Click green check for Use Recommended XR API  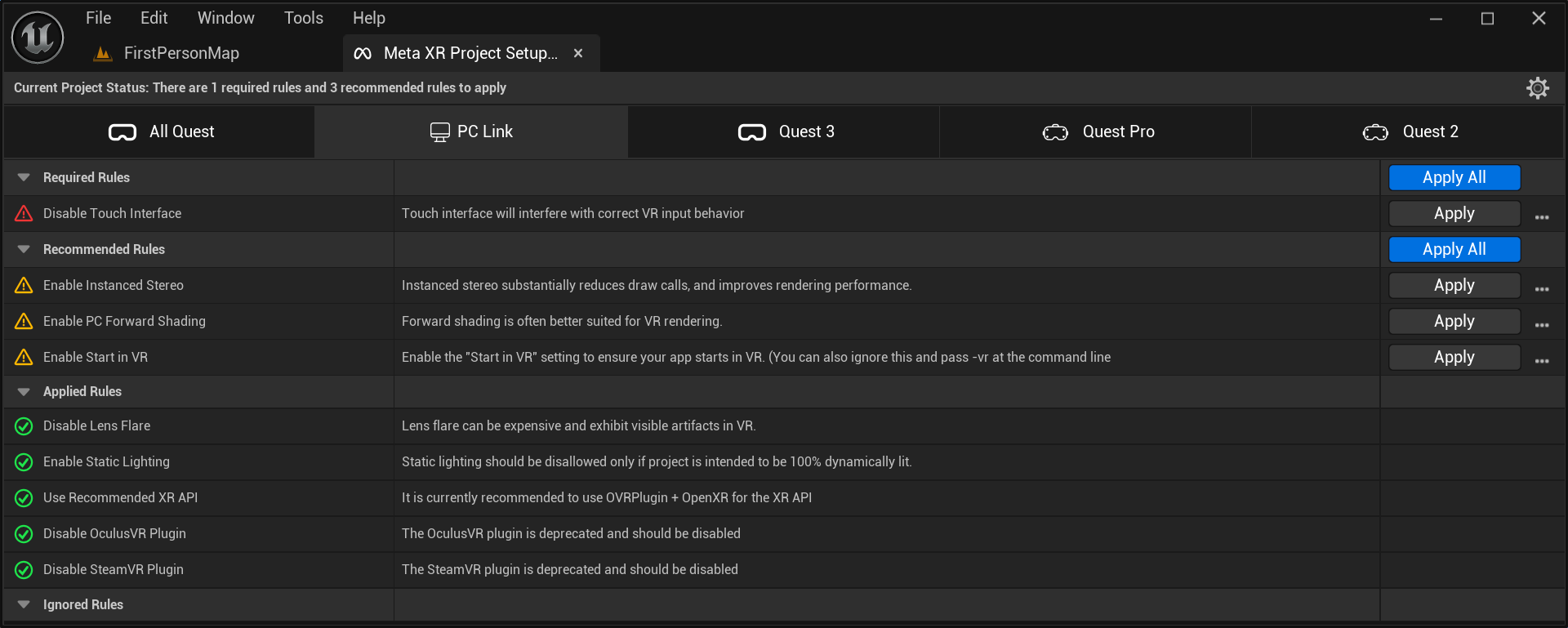pos(24,497)
